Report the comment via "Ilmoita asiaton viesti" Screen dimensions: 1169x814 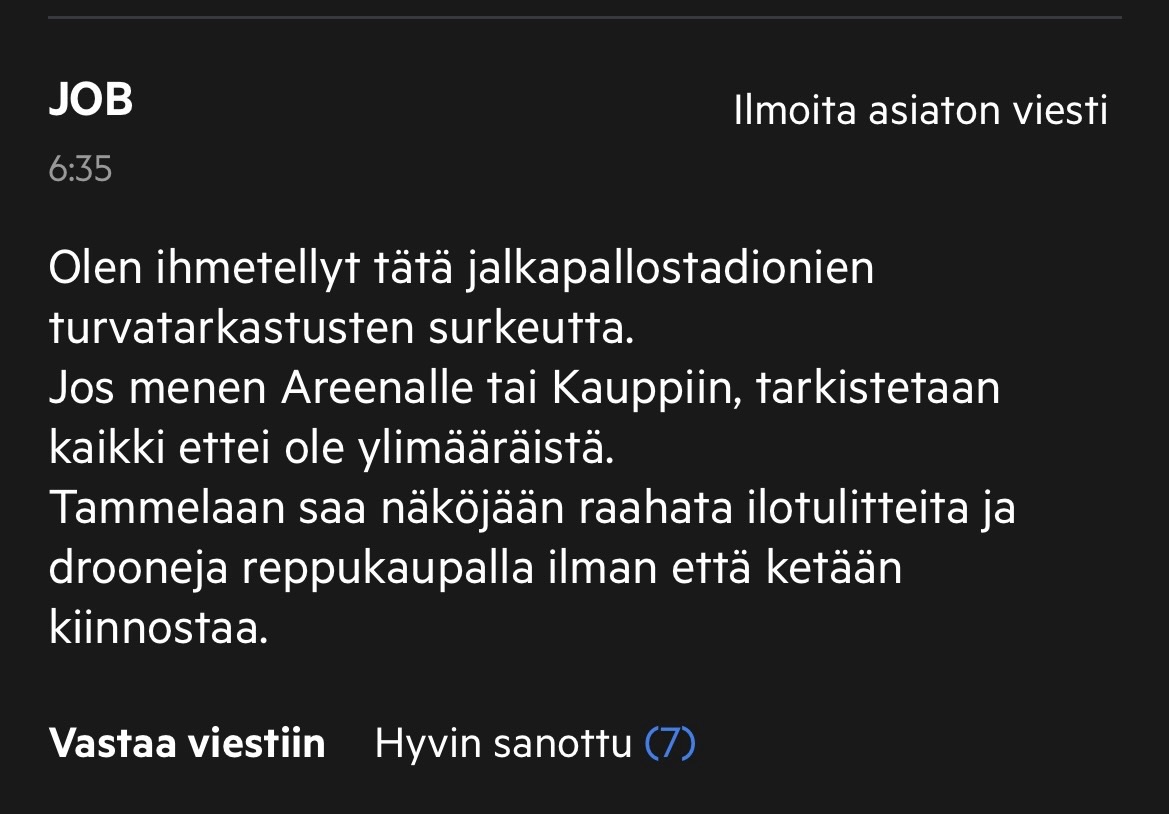(920, 110)
